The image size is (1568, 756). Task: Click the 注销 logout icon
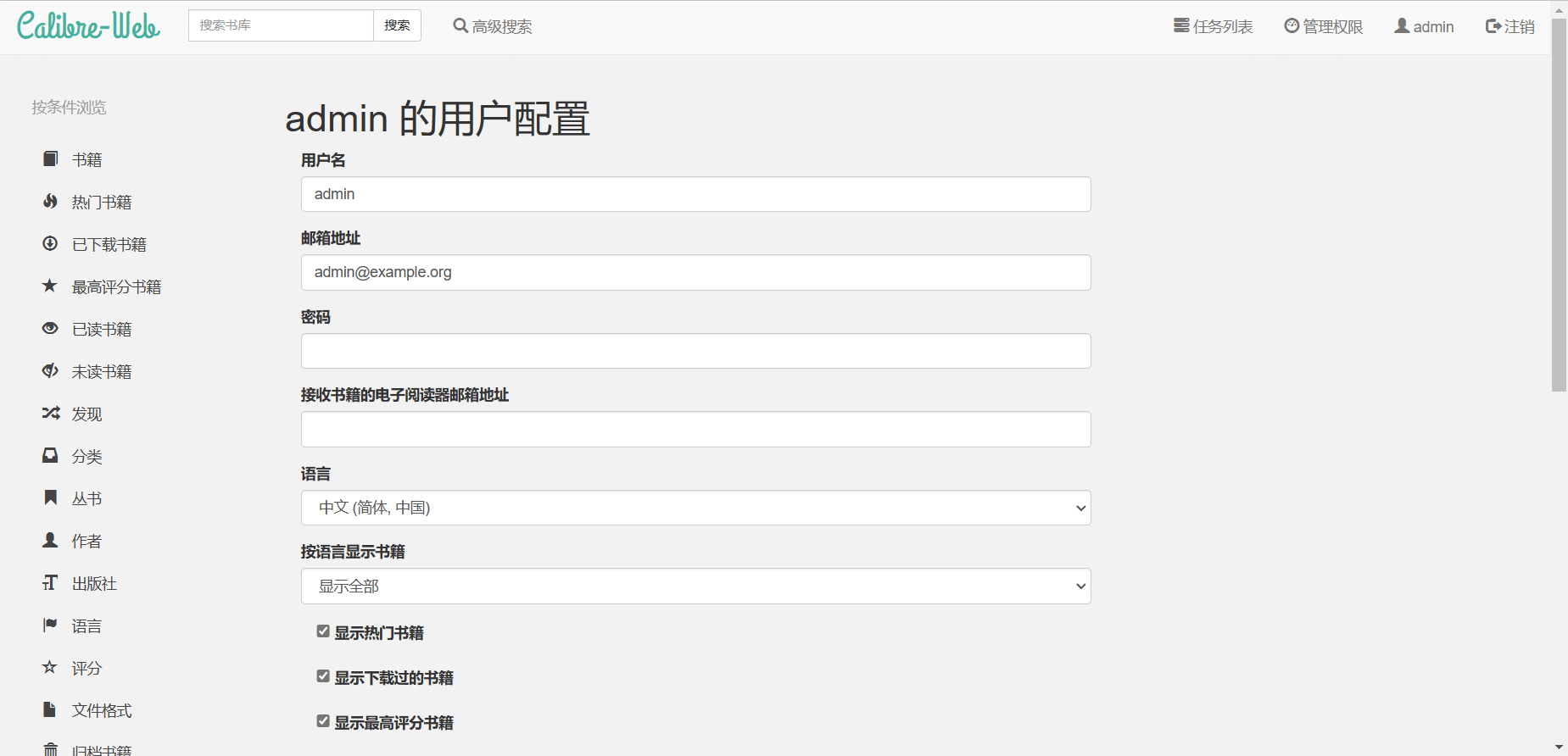1493,26
